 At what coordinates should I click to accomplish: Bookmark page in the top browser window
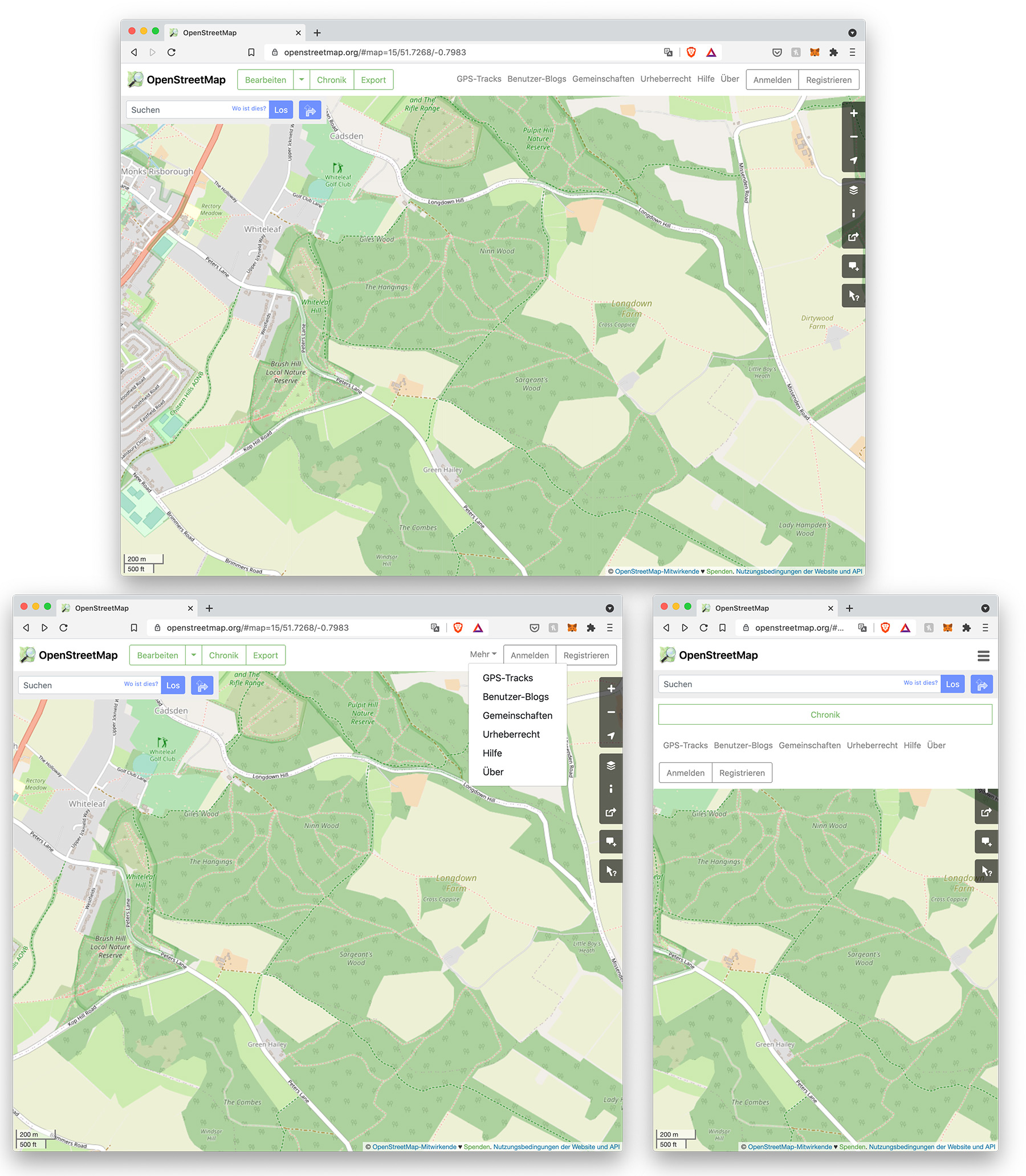coord(251,52)
